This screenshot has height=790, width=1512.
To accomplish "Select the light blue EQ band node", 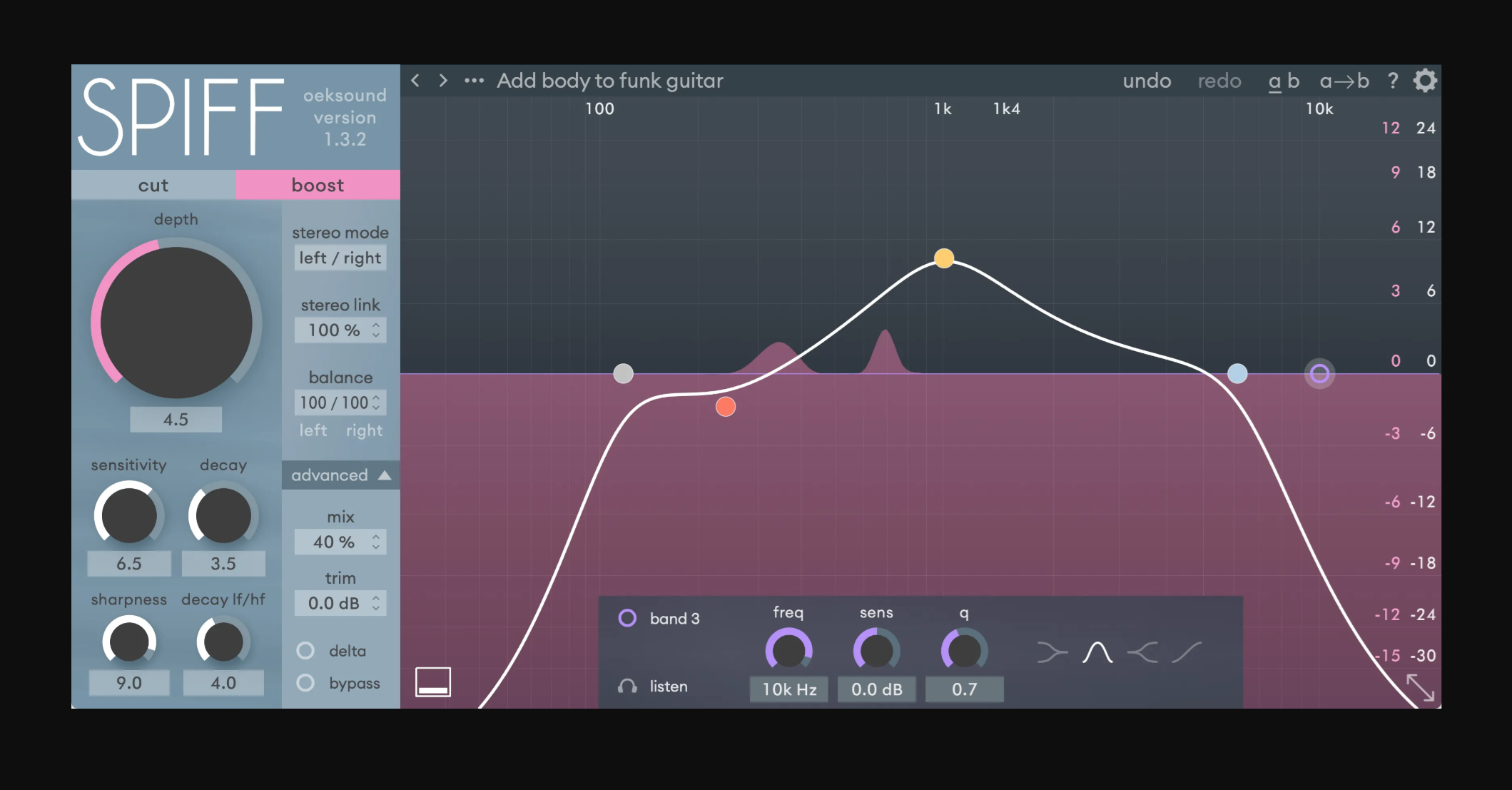I will pos(1237,373).
